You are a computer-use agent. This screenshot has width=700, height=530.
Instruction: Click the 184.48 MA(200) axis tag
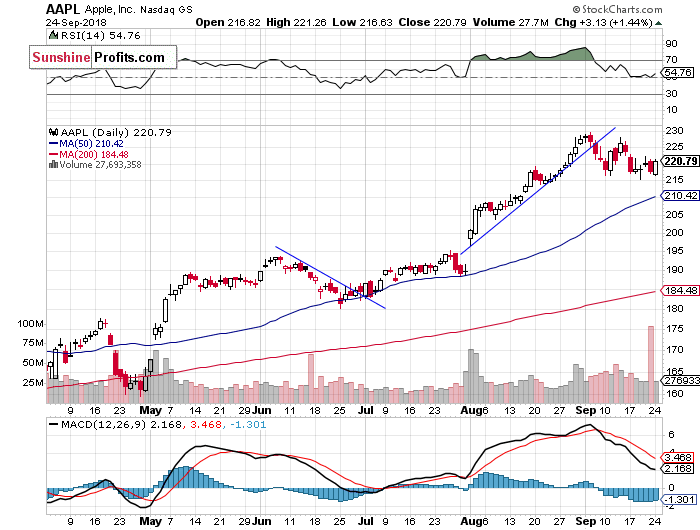tap(680, 291)
